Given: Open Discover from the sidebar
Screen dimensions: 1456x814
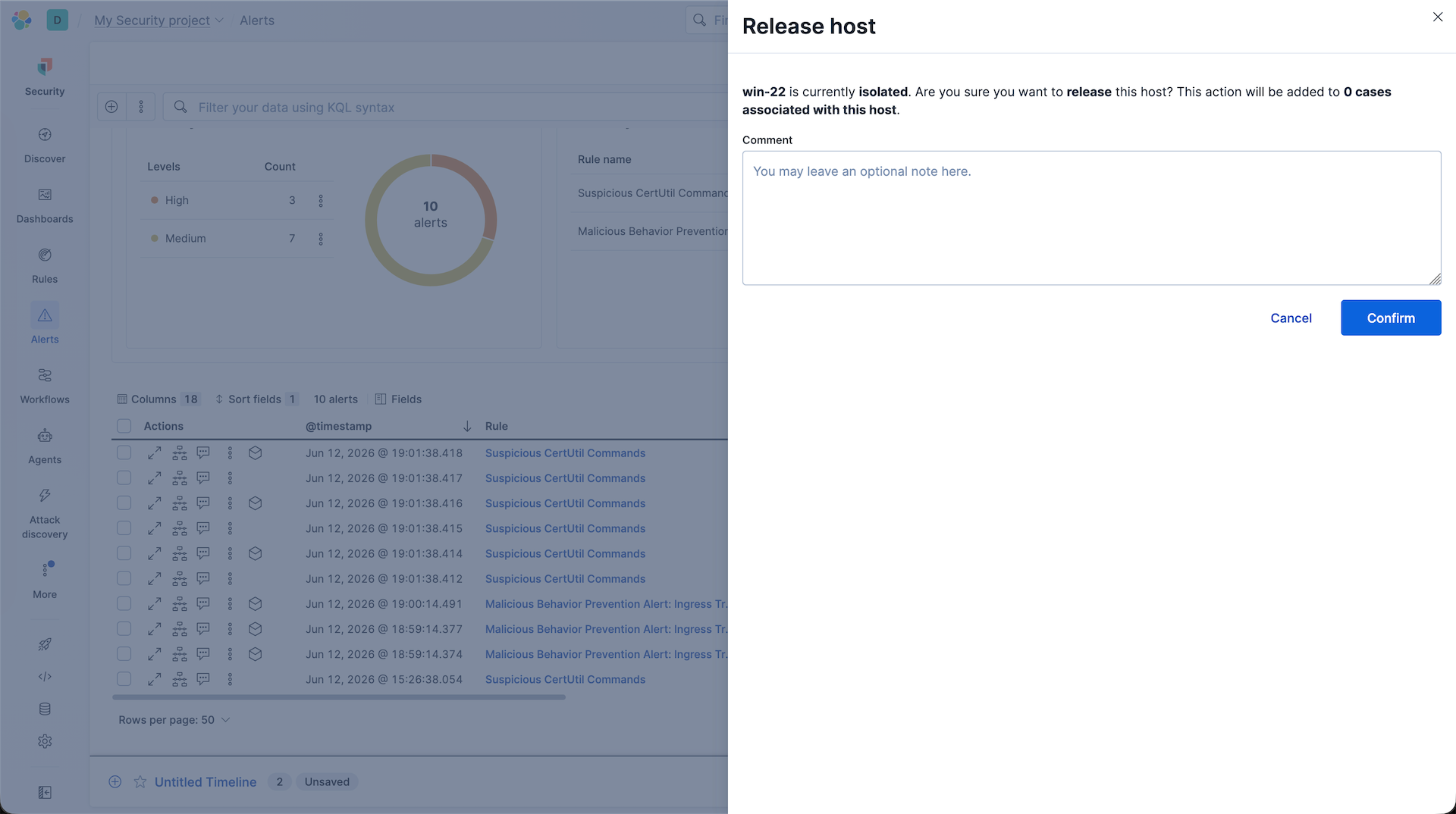Looking at the screenshot, I should click(45, 145).
